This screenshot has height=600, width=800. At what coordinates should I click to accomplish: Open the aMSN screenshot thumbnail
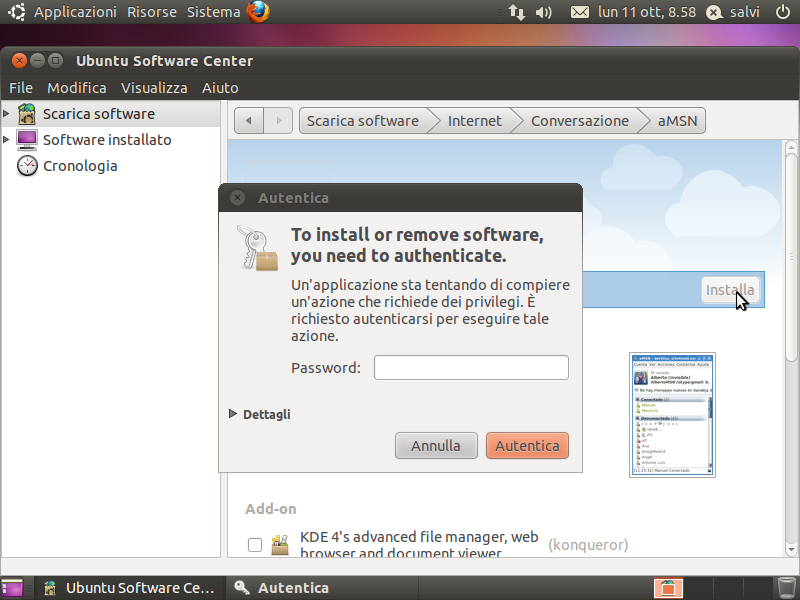(672, 415)
